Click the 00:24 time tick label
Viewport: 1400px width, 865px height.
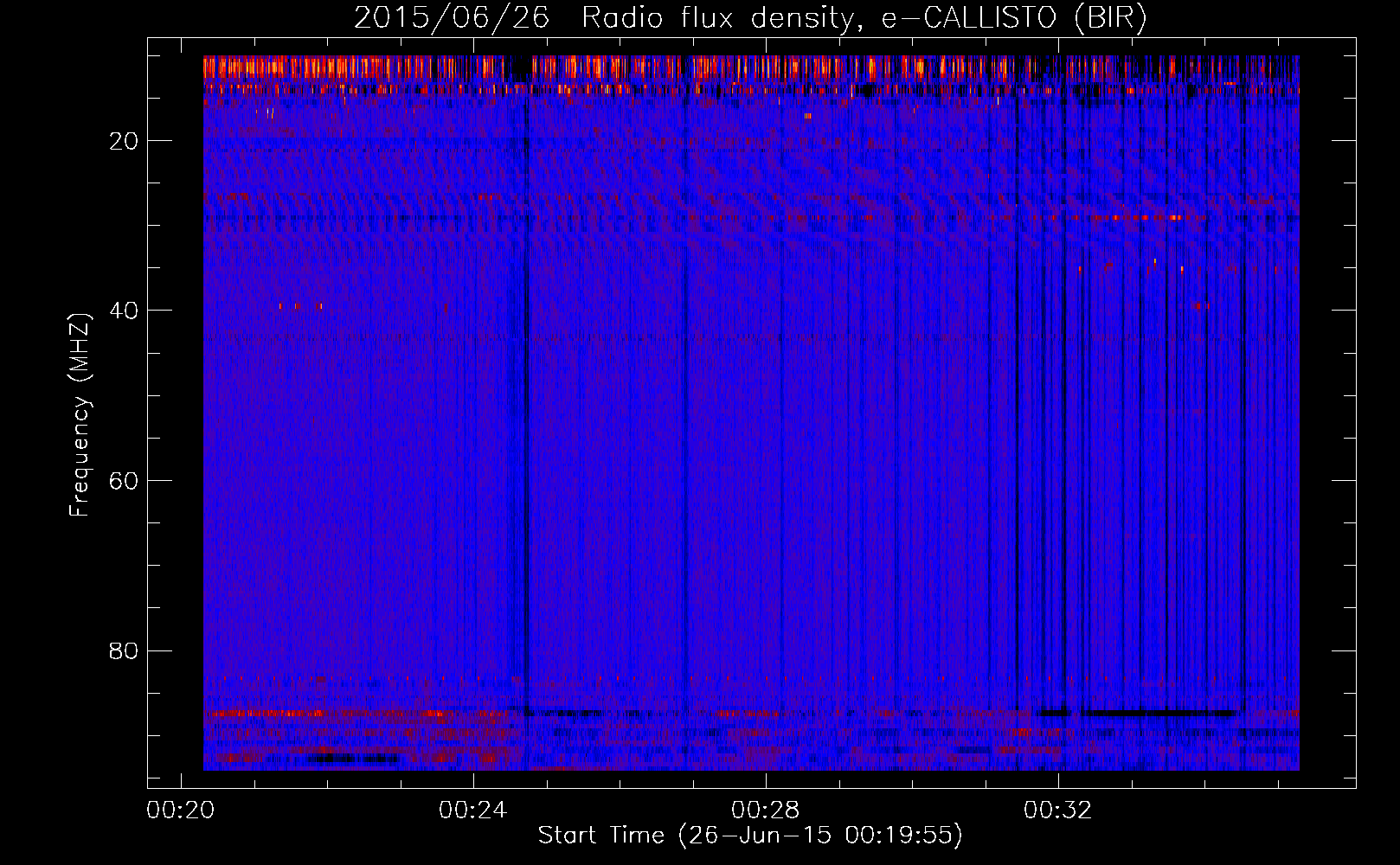473,811
